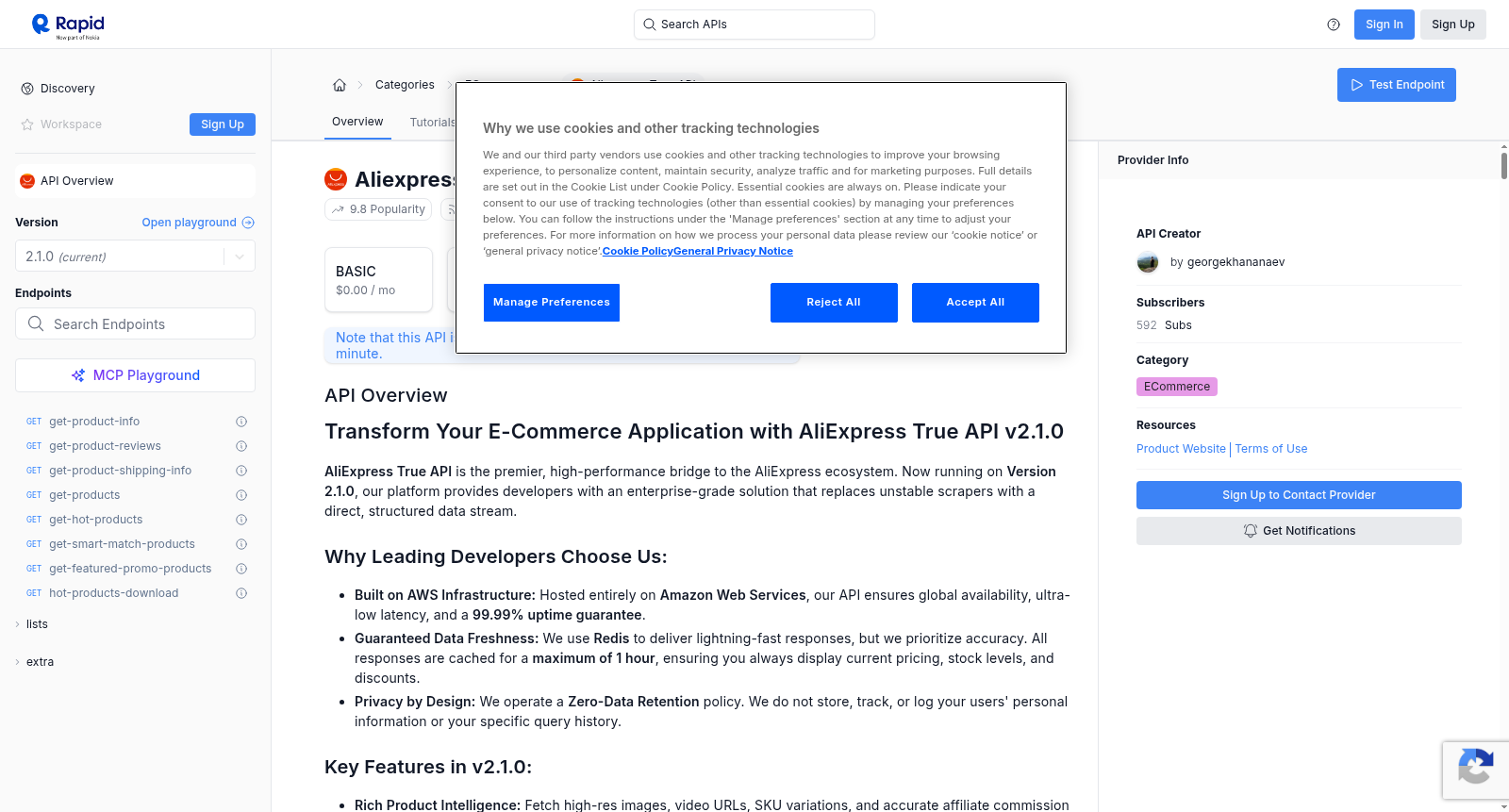Click the Sign In button
1509x812 pixels.
pos(1385,25)
